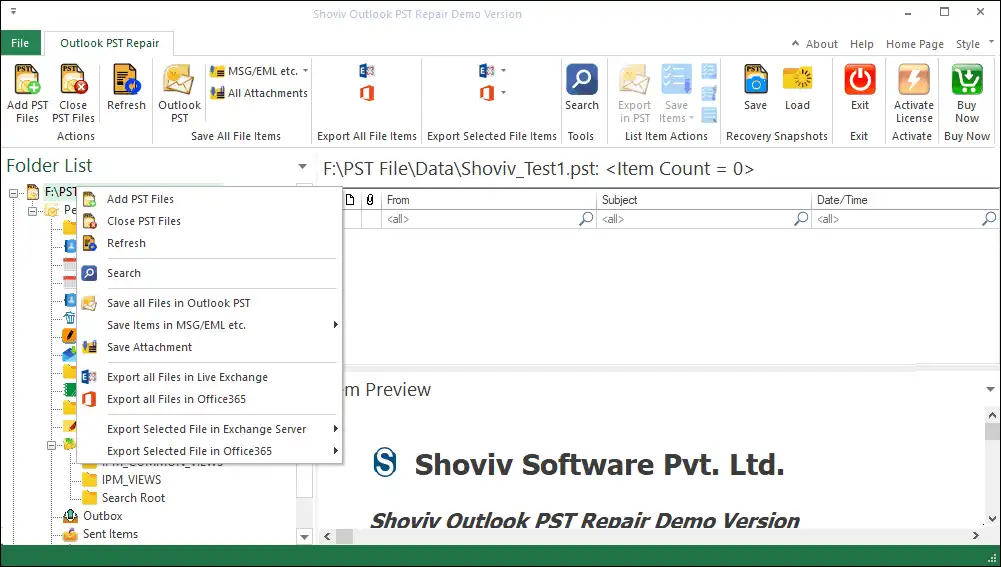Image resolution: width=1001 pixels, height=567 pixels.
Task: Open Export Selected File in Exchange Server submenu
Action: [x=209, y=429]
